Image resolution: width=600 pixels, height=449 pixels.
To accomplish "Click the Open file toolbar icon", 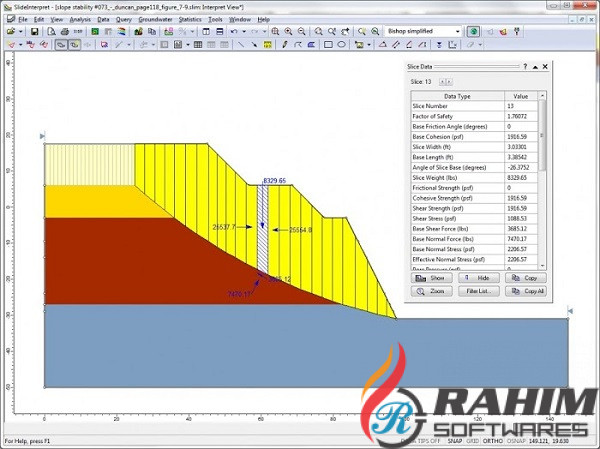I will [11, 32].
